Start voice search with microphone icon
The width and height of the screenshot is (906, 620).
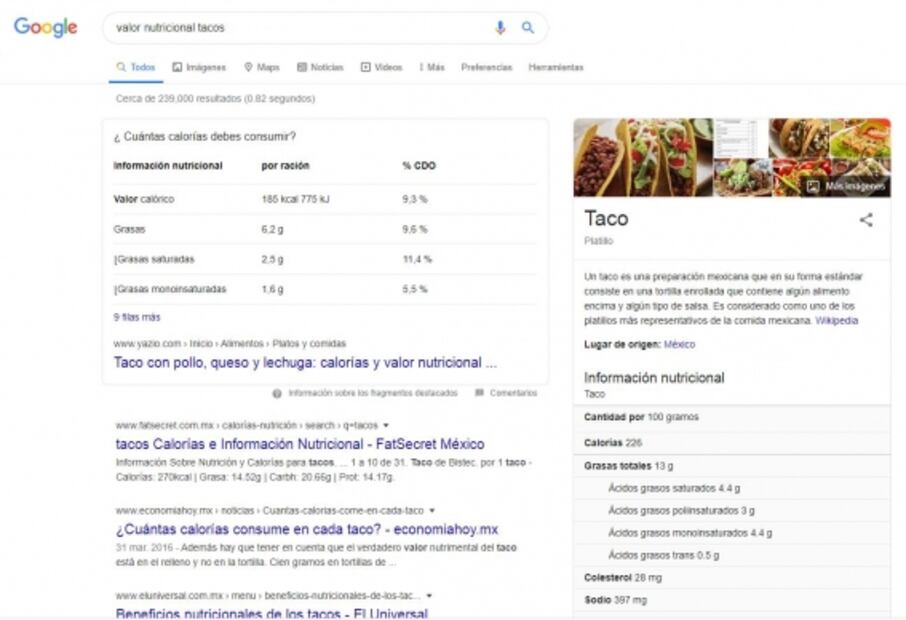(500, 27)
